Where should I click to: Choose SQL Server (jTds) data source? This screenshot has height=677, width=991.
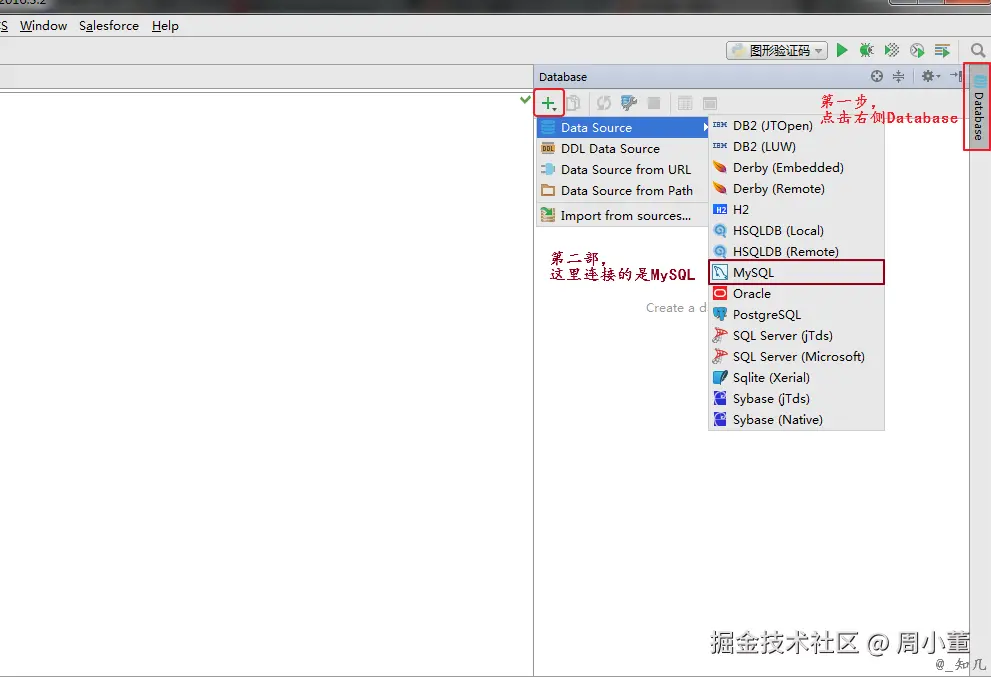[796, 335]
